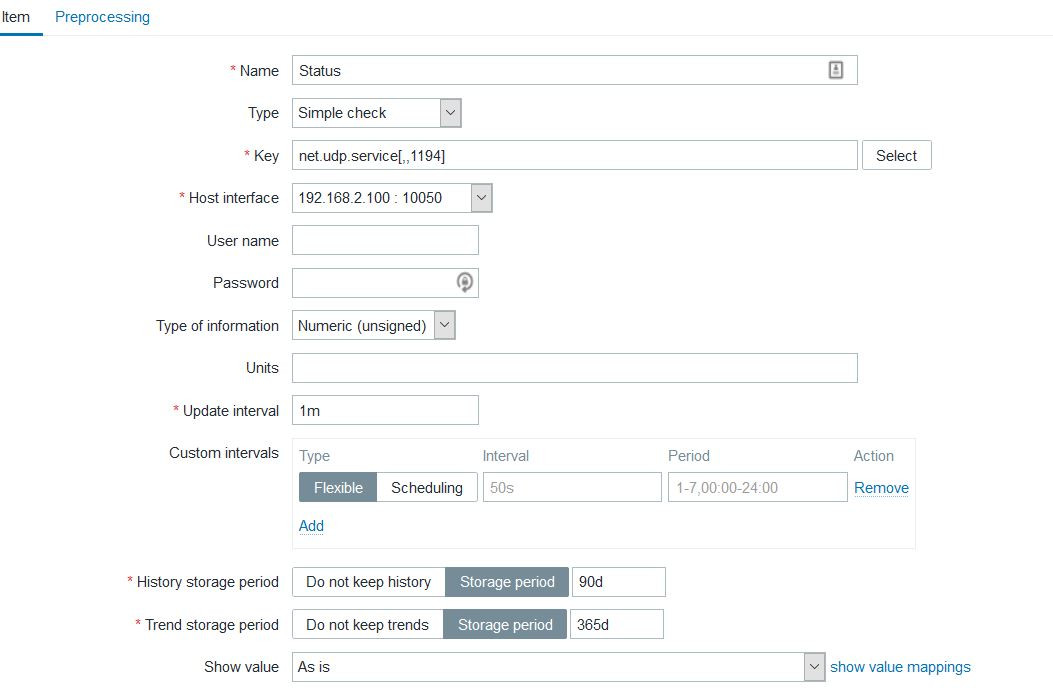Remove the custom interval row

(x=881, y=488)
